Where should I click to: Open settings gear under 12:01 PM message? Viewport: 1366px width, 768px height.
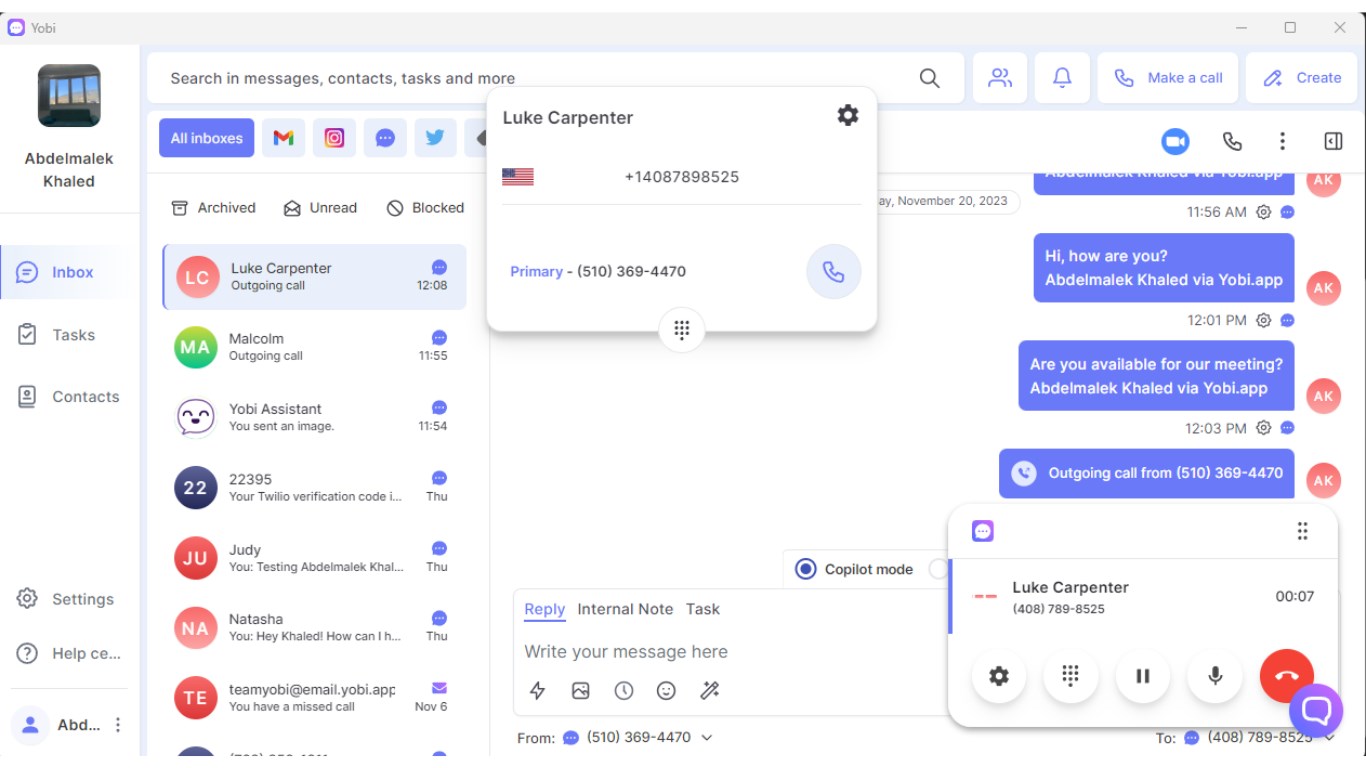point(1263,320)
